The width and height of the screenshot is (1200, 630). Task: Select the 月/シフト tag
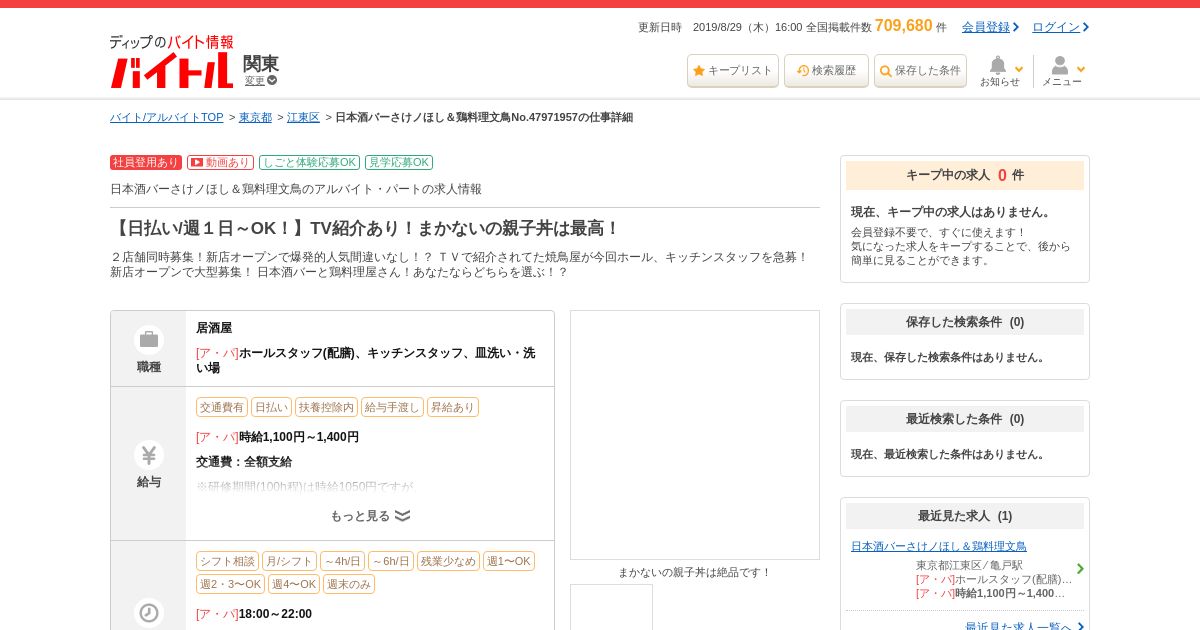pos(289,561)
